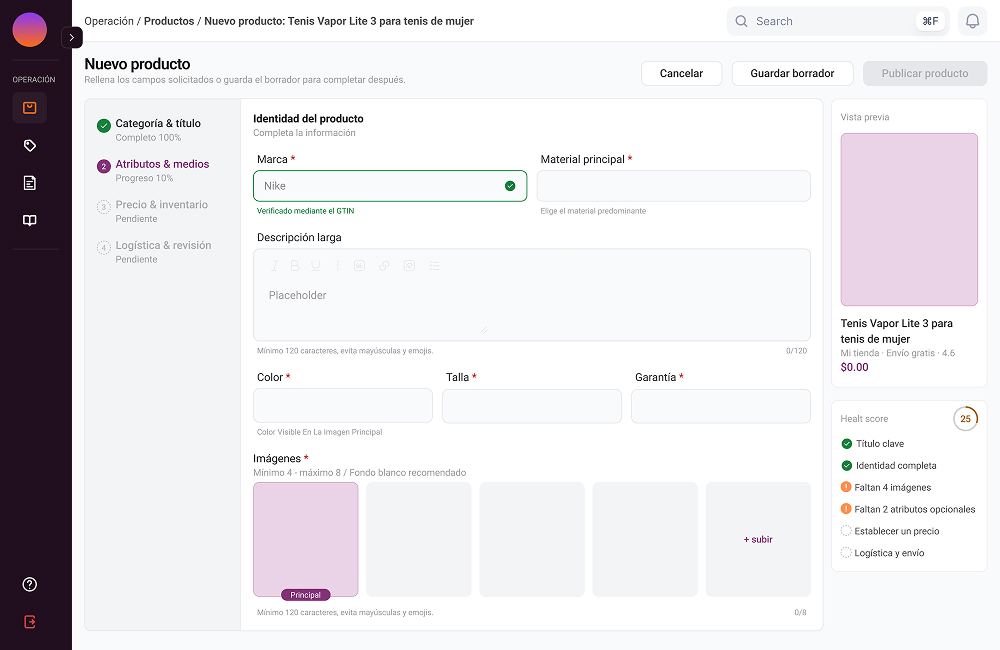Click the Search field in the top bar
Viewport: 1000px width, 650px height.
(x=837, y=21)
